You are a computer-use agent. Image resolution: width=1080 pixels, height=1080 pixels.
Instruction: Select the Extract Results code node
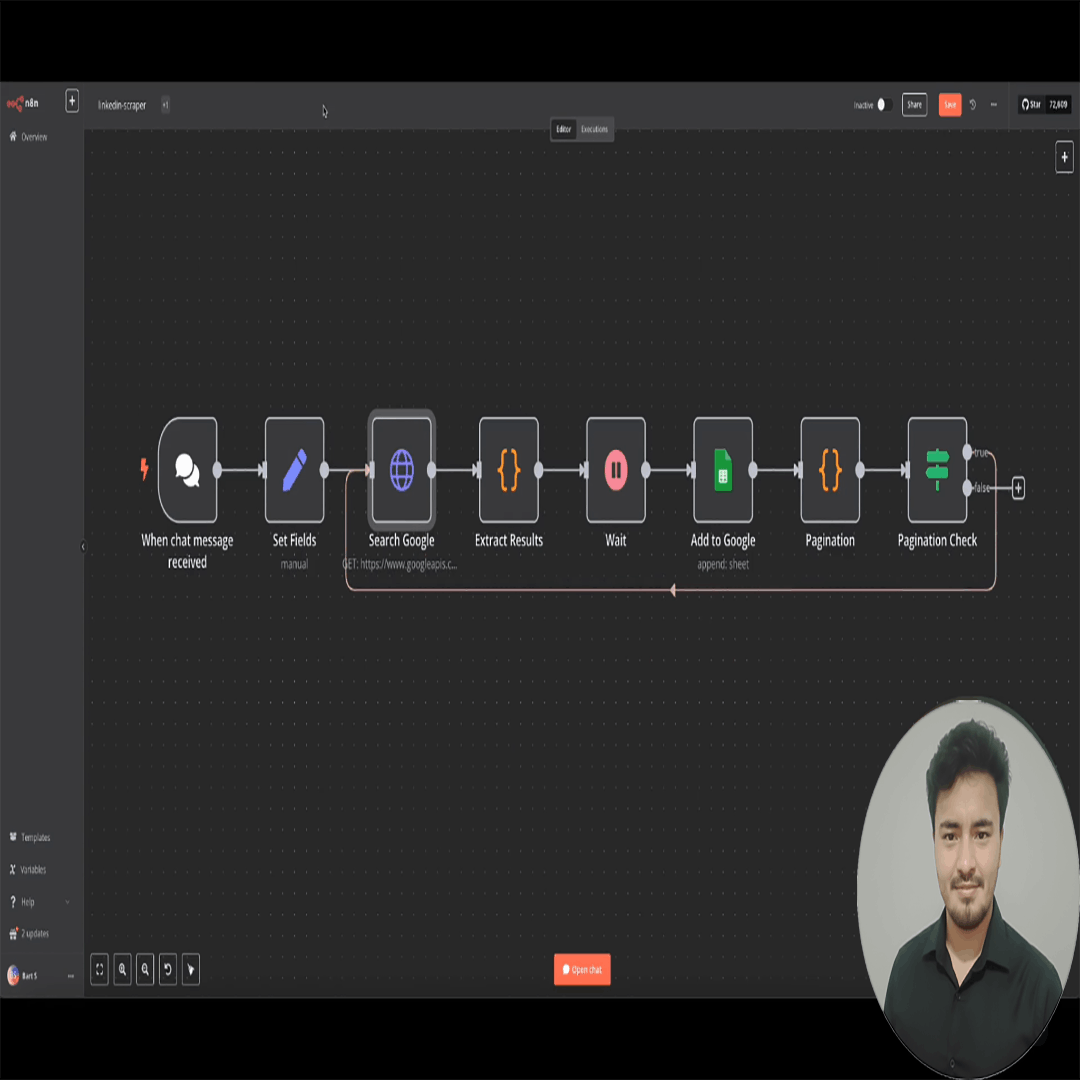click(x=508, y=470)
